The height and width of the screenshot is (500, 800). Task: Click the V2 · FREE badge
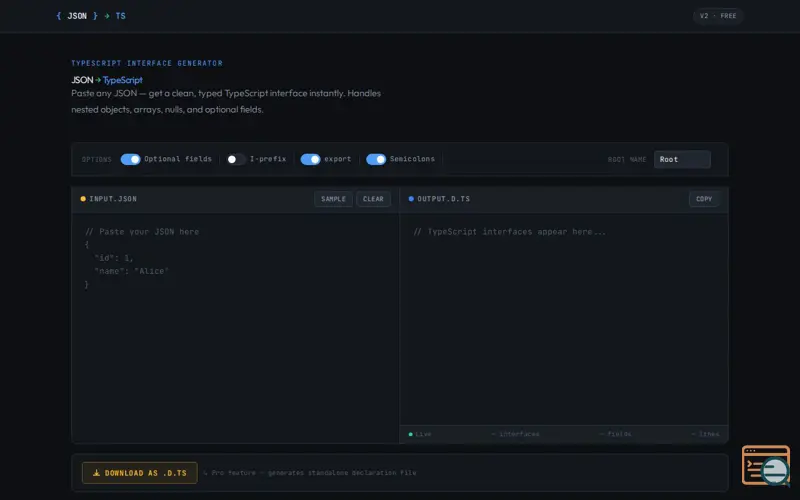(x=718, y=16)
